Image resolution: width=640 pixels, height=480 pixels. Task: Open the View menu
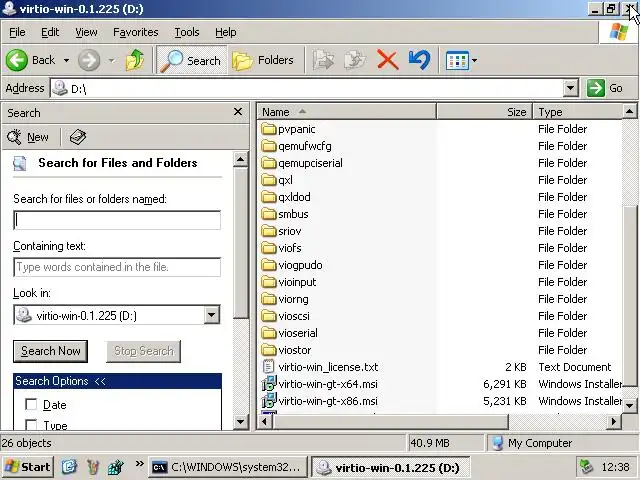pyautogui.click(x=86, y=32)
